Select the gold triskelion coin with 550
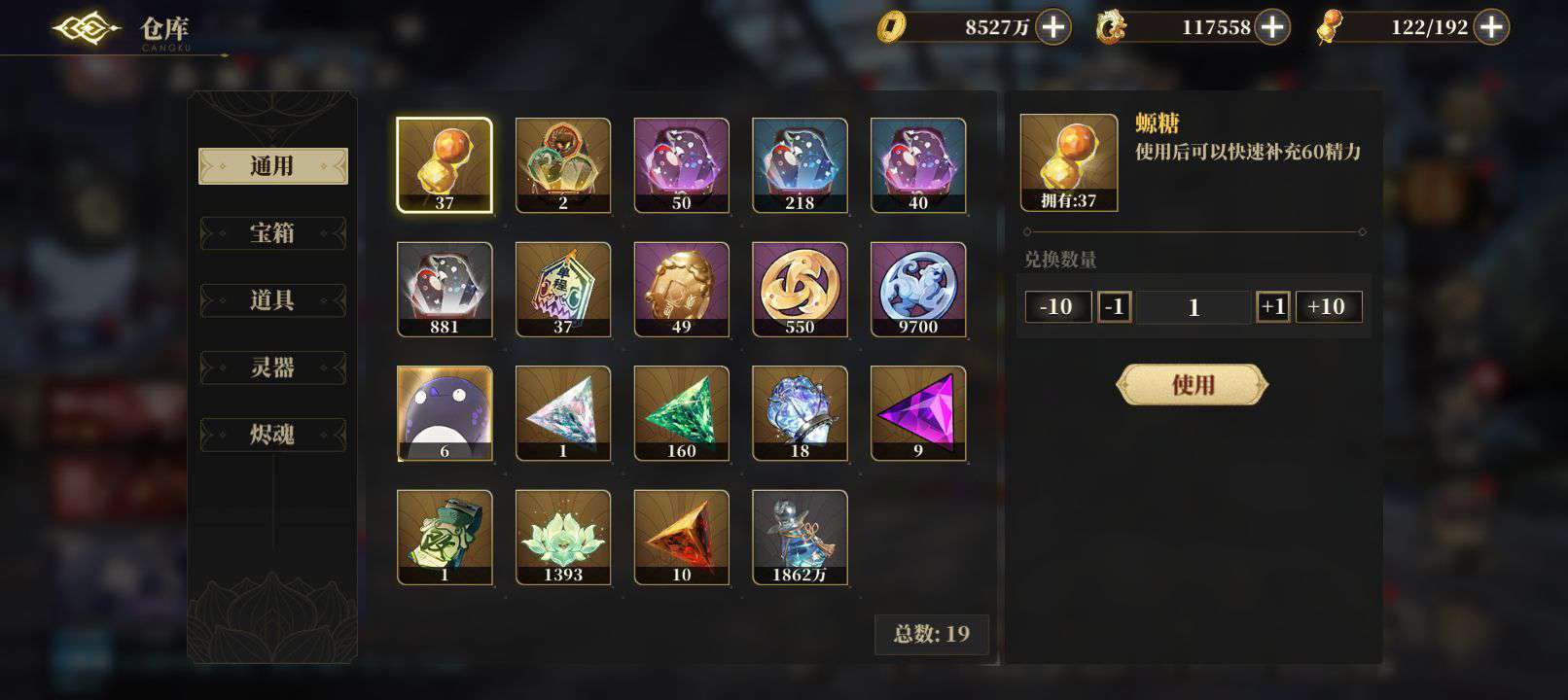The height and width of the screenshot is (700, 1568). [x=800, y=290]
